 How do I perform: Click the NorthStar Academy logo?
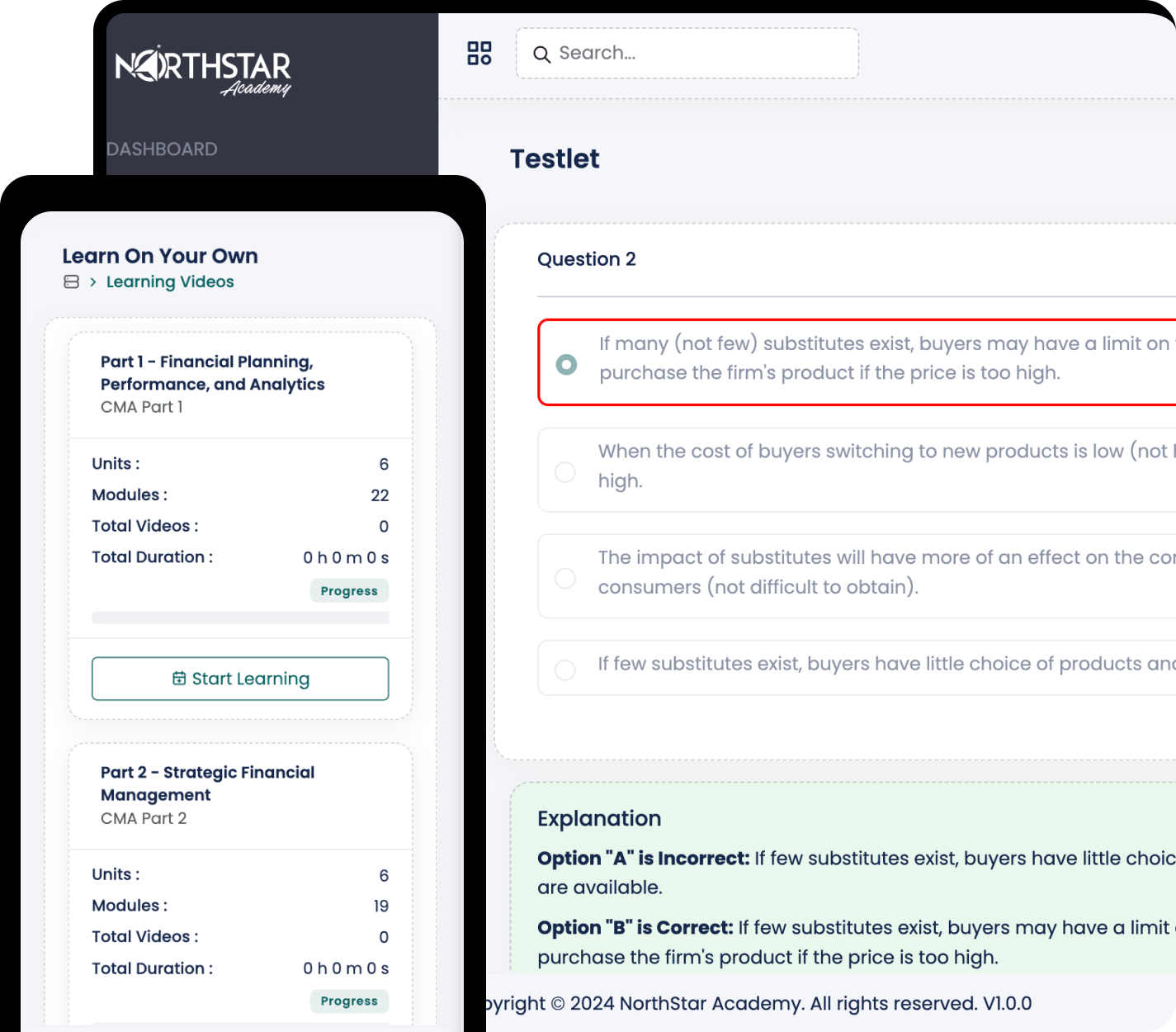pos(203,71)
